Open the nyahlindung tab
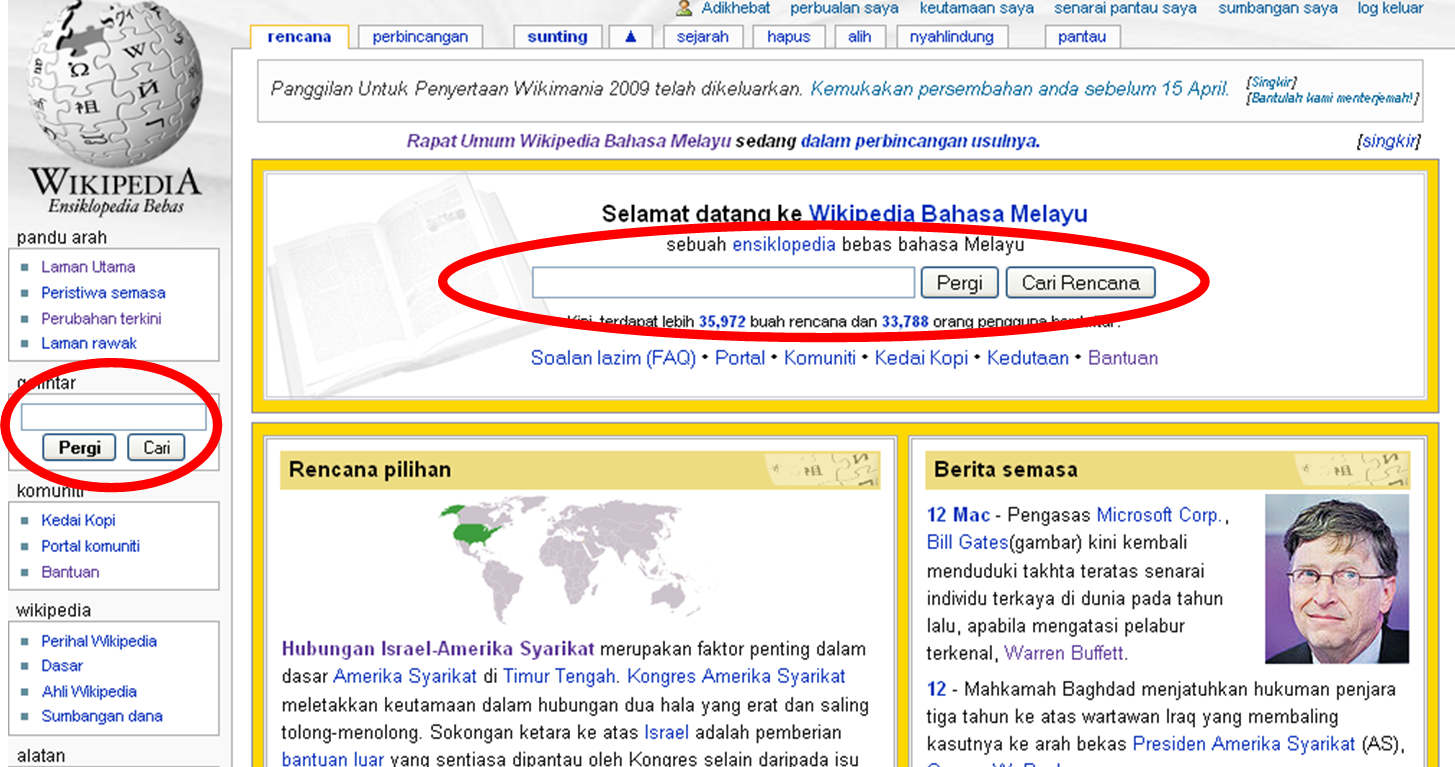This screenshot has width=1455, height=767. coord(951,37)
